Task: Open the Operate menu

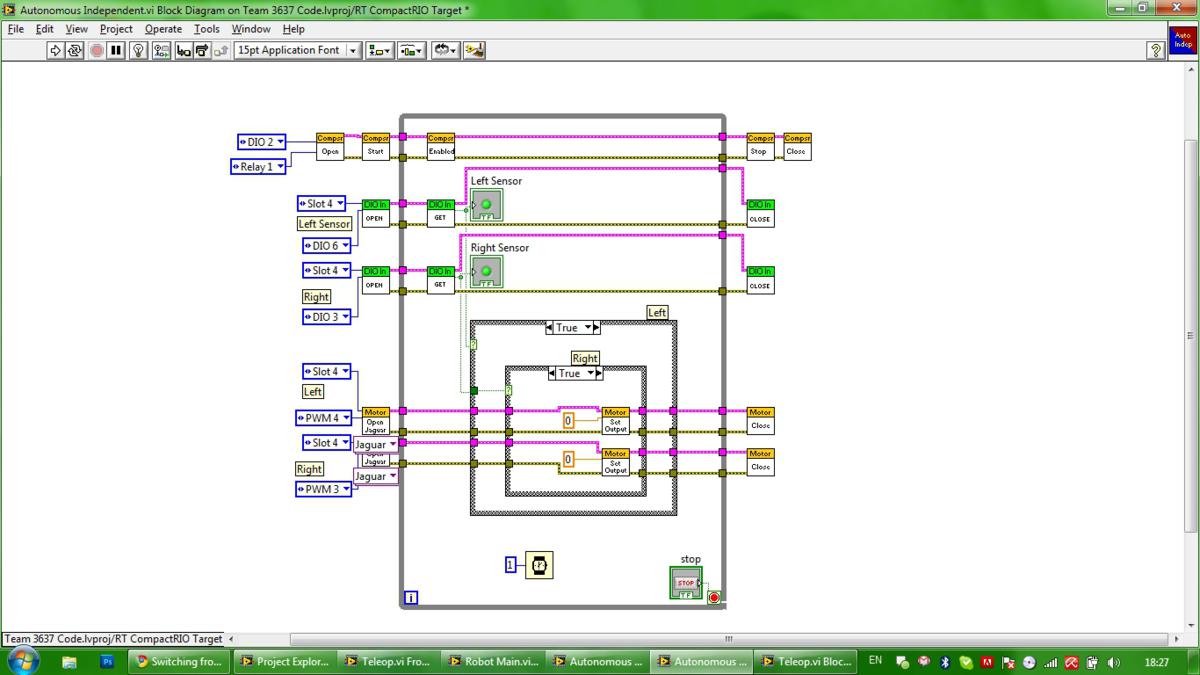Action: tap(164, 29)
